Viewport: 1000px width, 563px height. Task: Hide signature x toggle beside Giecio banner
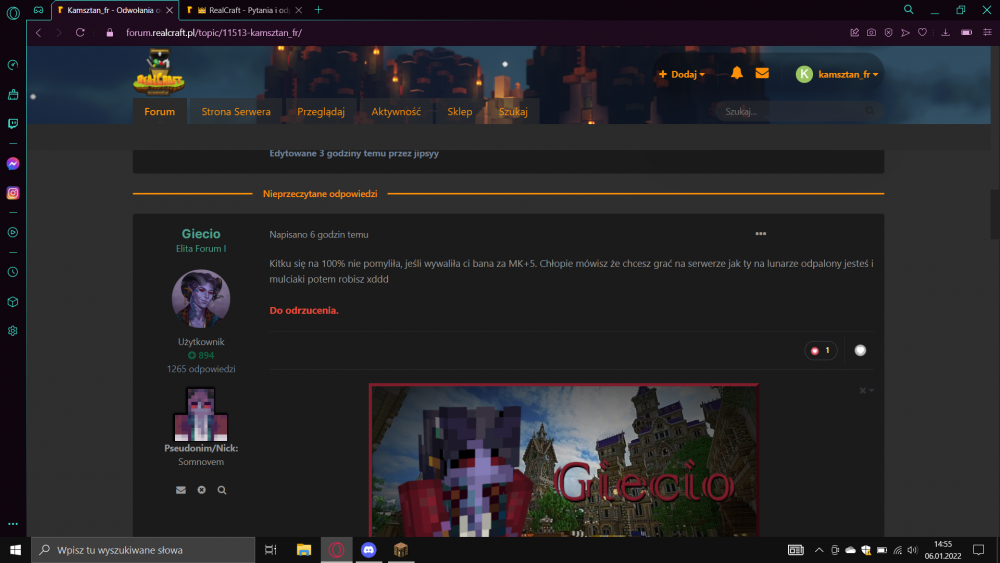865,390
